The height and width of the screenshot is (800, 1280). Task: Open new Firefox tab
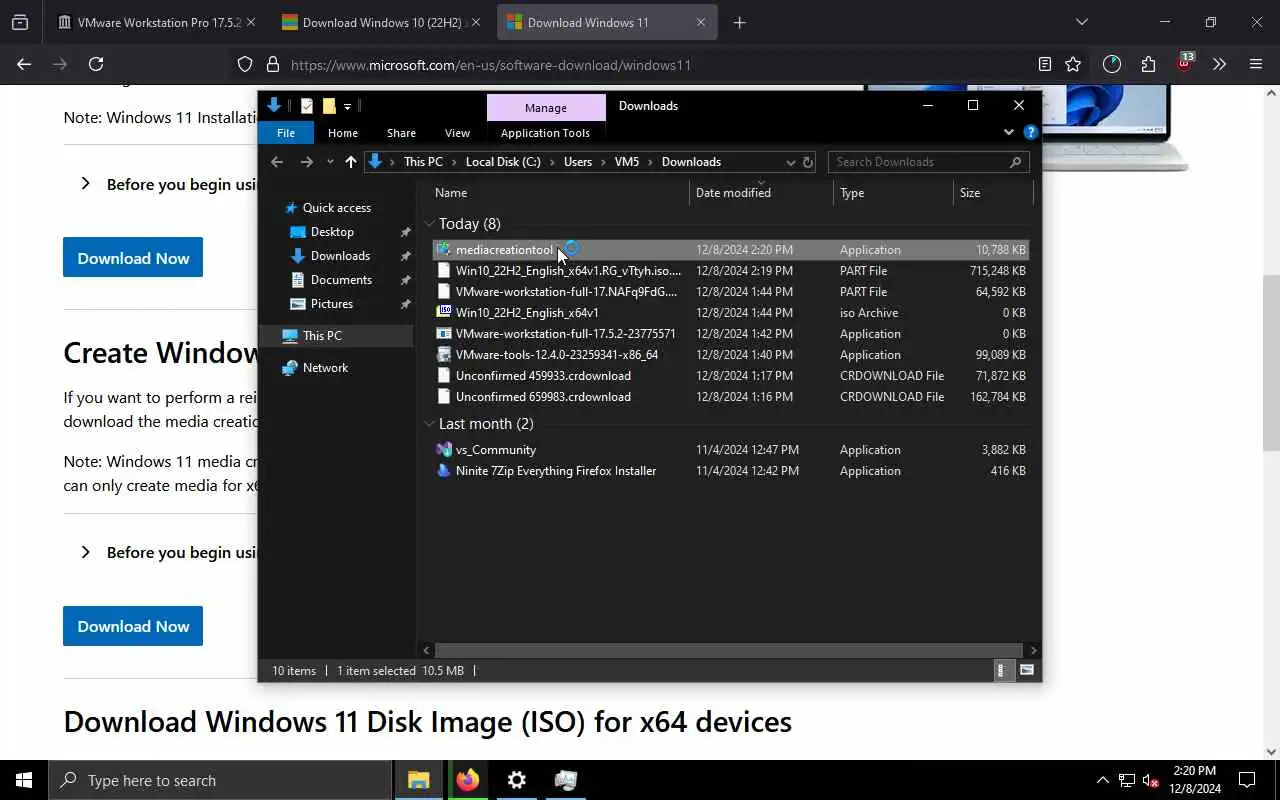739,22
